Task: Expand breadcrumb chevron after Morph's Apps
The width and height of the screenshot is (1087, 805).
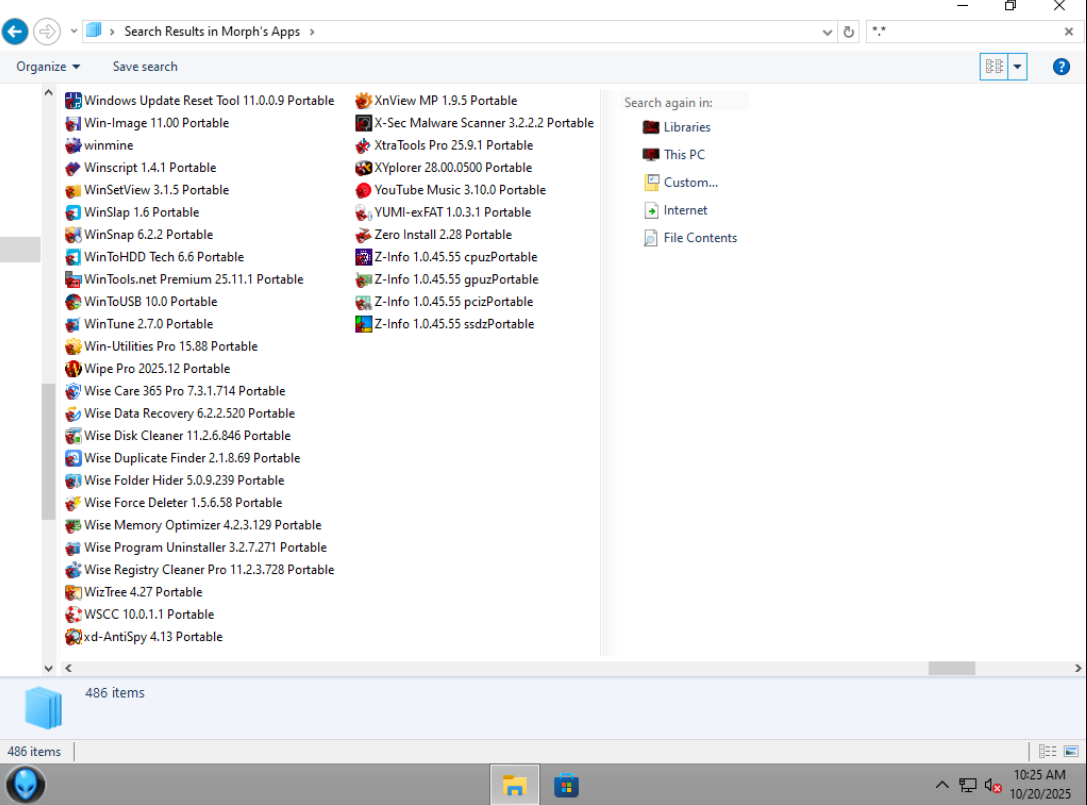Action: tap(312, 32)
